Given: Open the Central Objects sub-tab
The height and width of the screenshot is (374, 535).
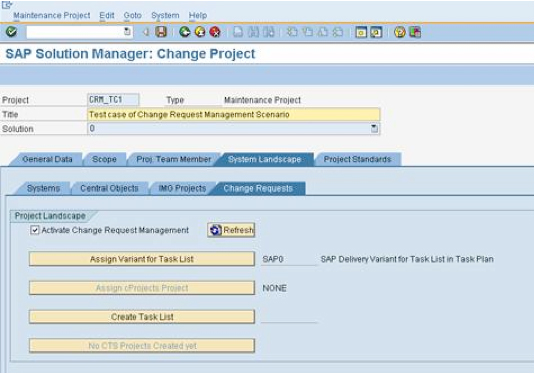Looking at the screenshot, I should click(x=110, y=188).
